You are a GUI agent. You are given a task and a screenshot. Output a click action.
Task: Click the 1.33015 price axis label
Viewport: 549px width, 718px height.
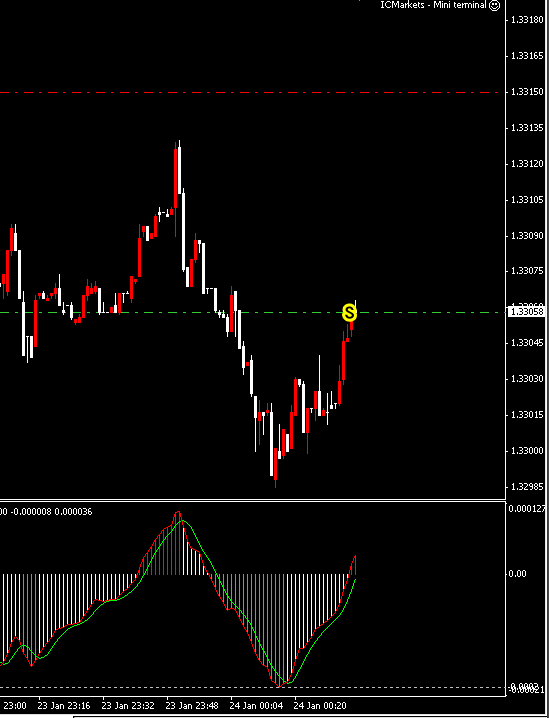click(527, 415)
